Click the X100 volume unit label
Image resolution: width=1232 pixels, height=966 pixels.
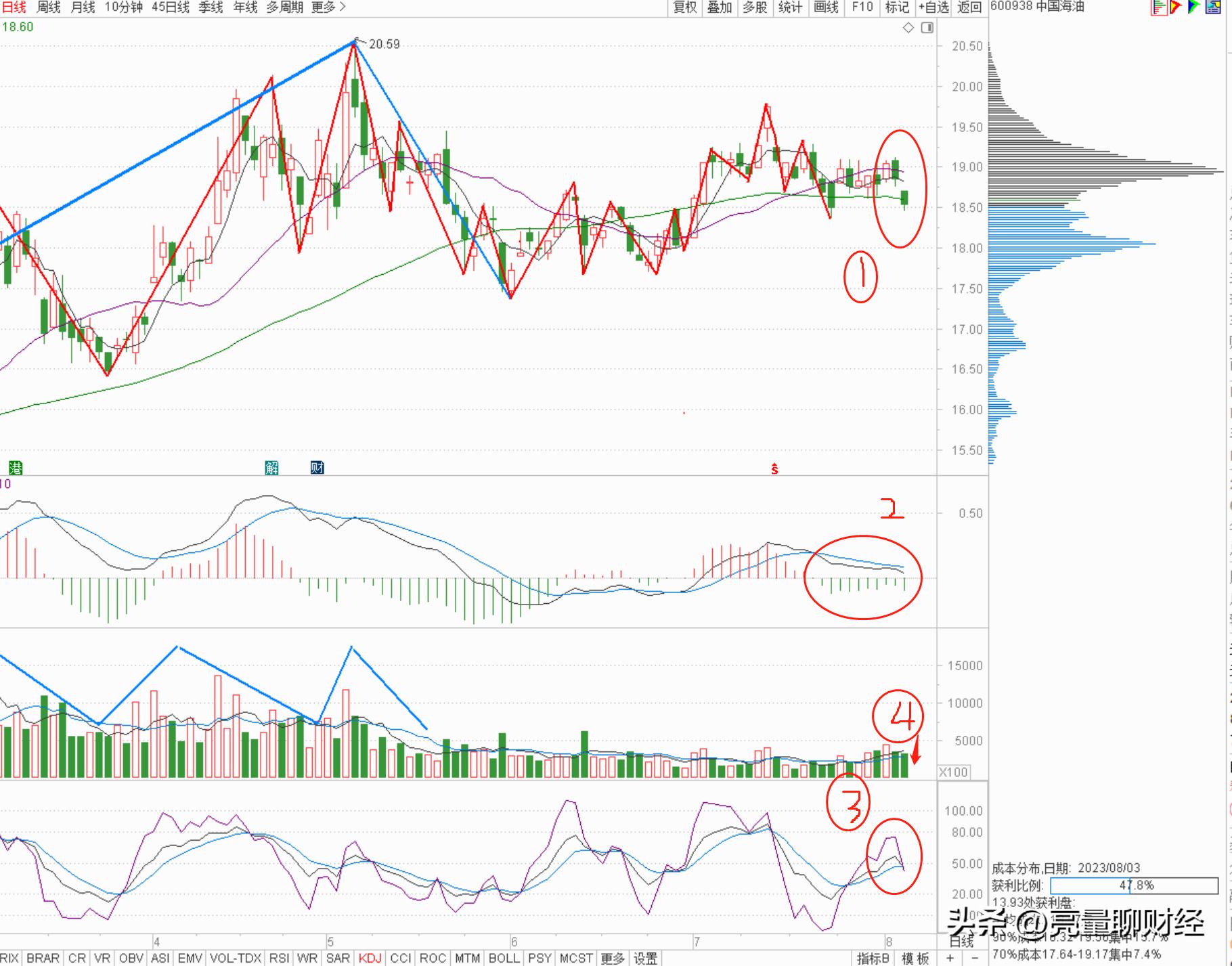954,772
